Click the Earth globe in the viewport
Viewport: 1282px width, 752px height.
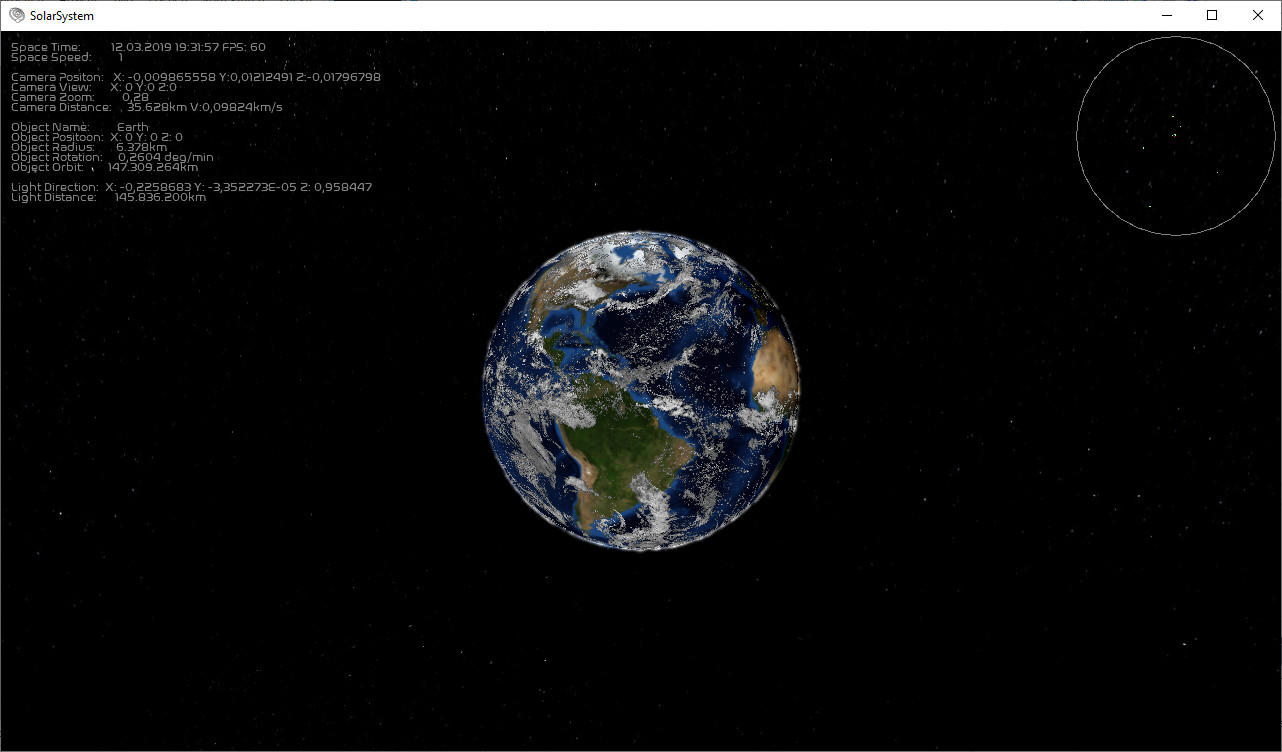tap(641, 390)
